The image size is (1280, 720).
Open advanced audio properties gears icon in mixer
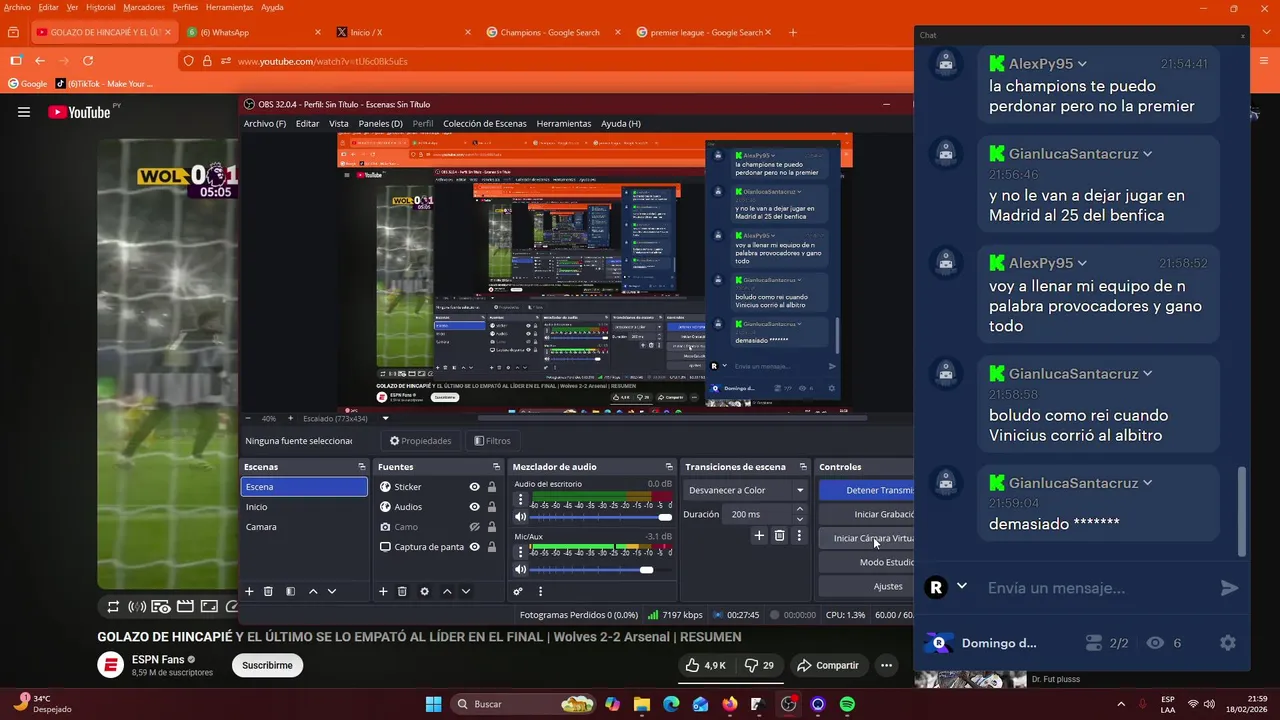coord(518,591)
